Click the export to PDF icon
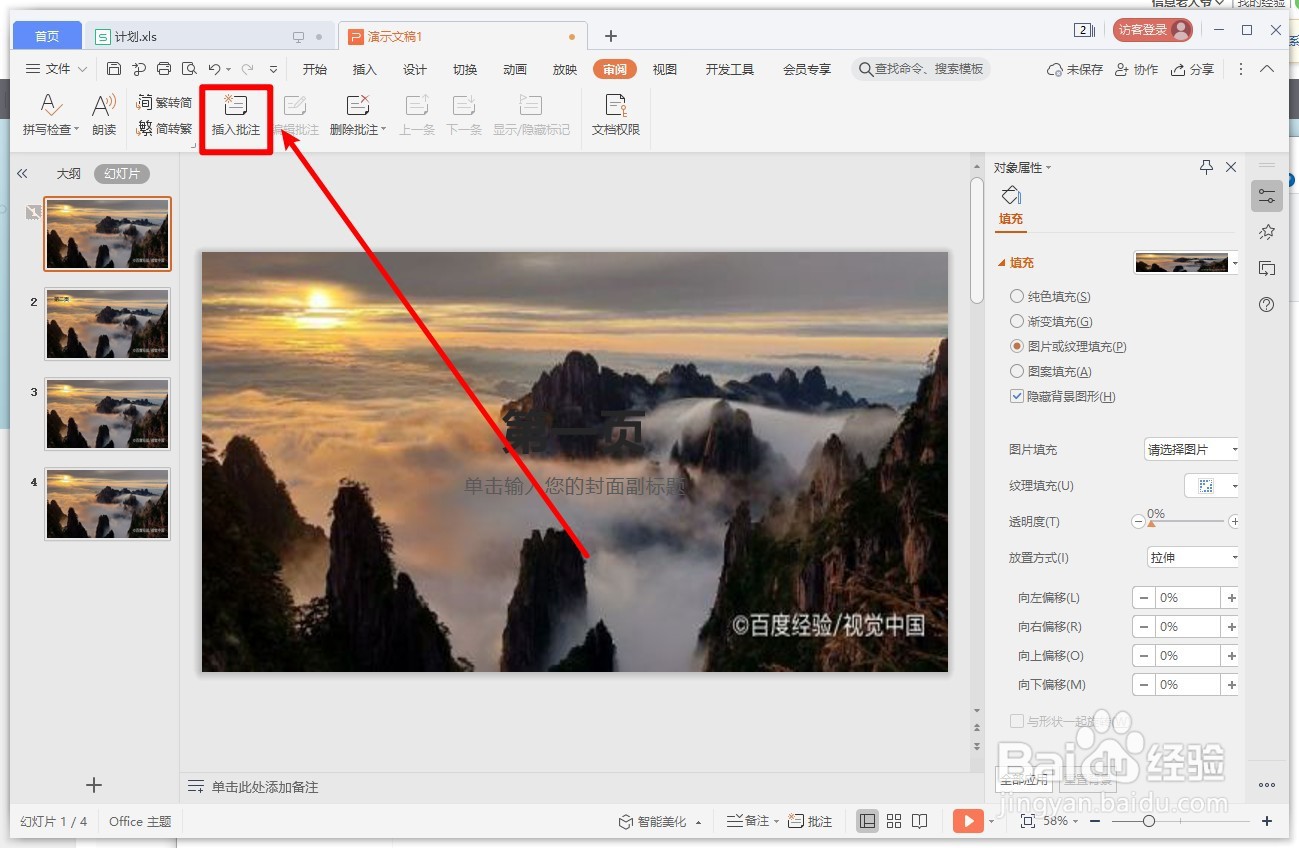Screen dimensions: 1299x848 pos(139,69)
